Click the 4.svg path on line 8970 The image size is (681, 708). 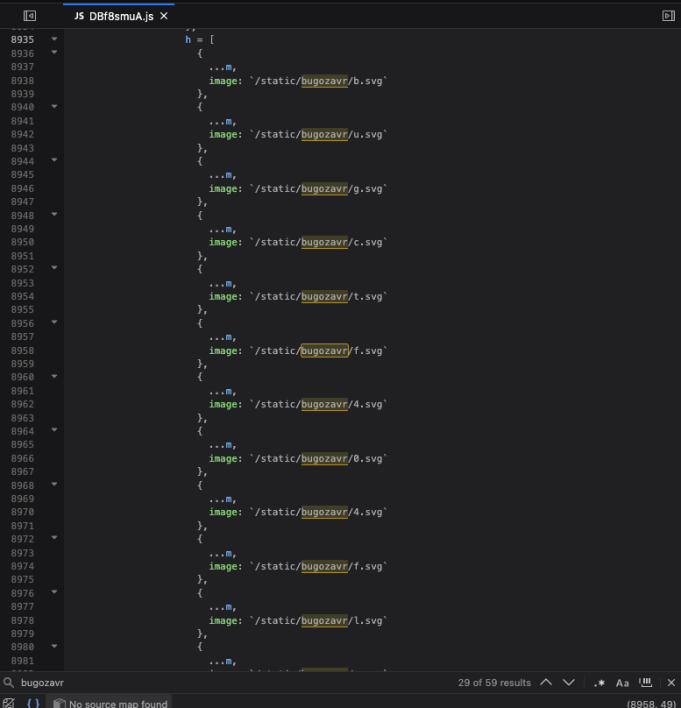click(318, 512)
